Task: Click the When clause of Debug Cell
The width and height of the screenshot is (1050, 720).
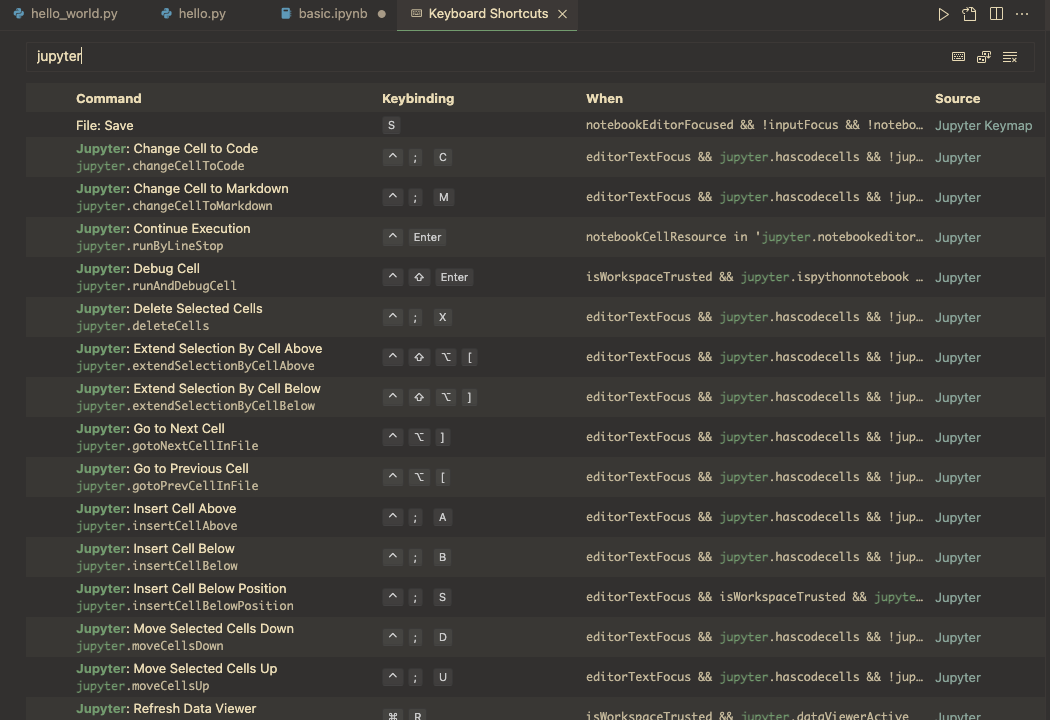Action: (754, 277)
